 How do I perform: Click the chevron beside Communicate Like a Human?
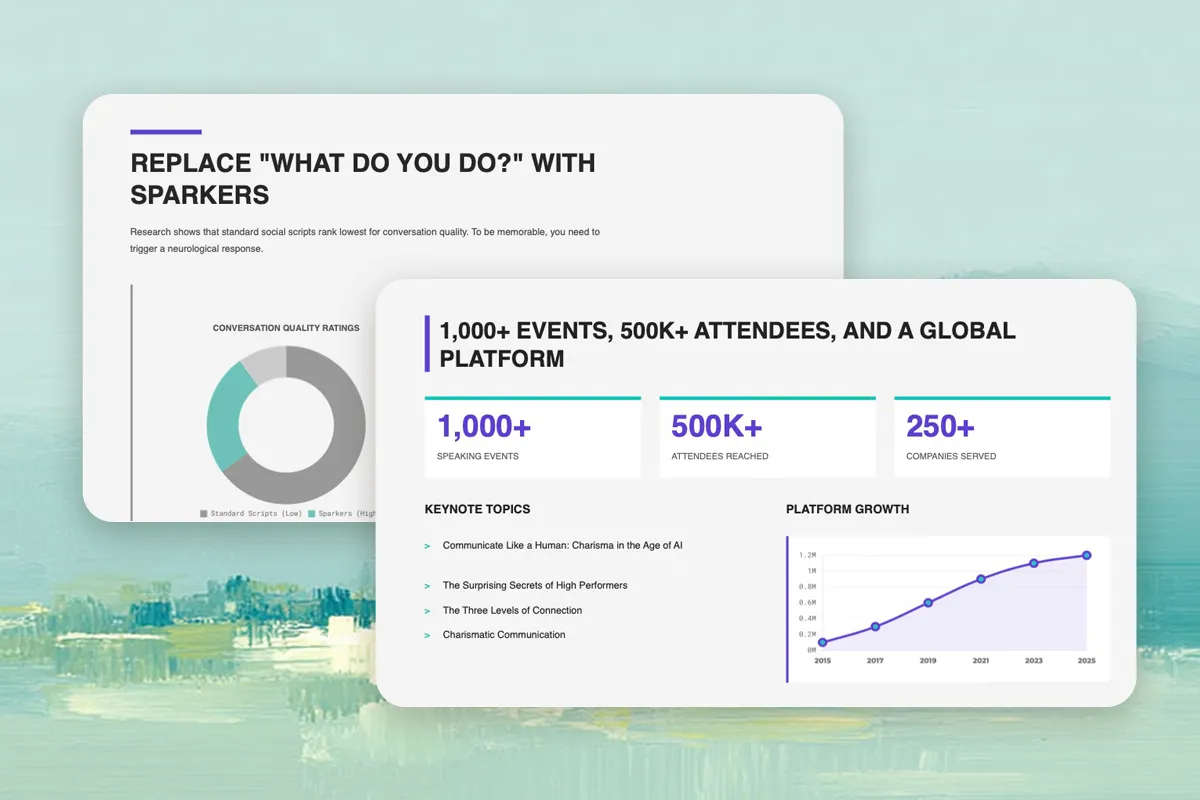click(x=428, y=546)
